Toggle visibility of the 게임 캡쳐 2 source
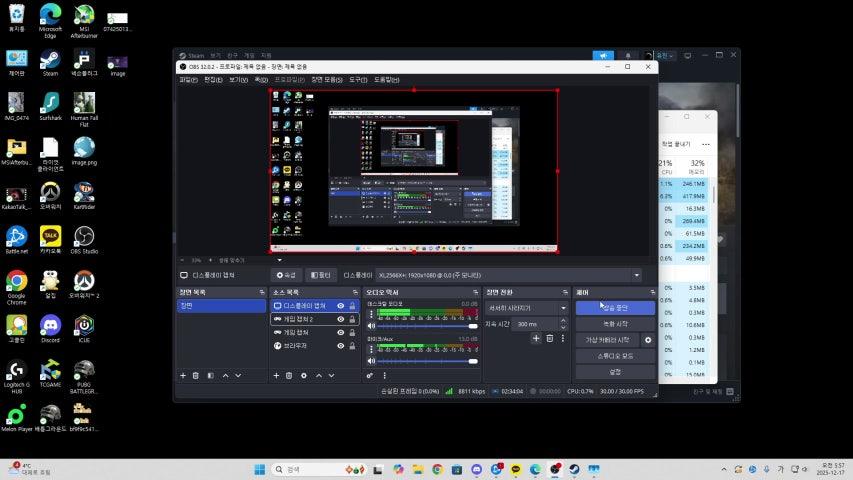This screenshot has height=480, width=853. click(340, 319)
